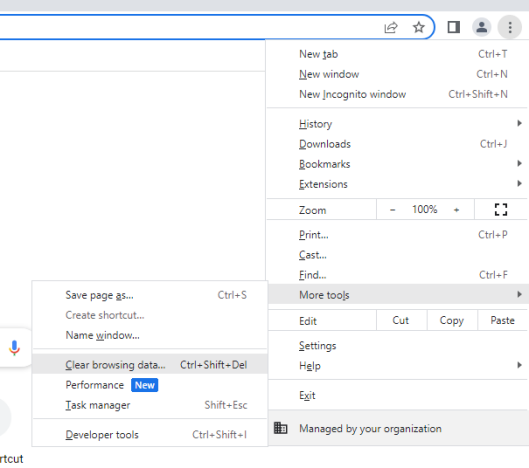Click the three-dot Chrome menu button

[x=510, y=27]
